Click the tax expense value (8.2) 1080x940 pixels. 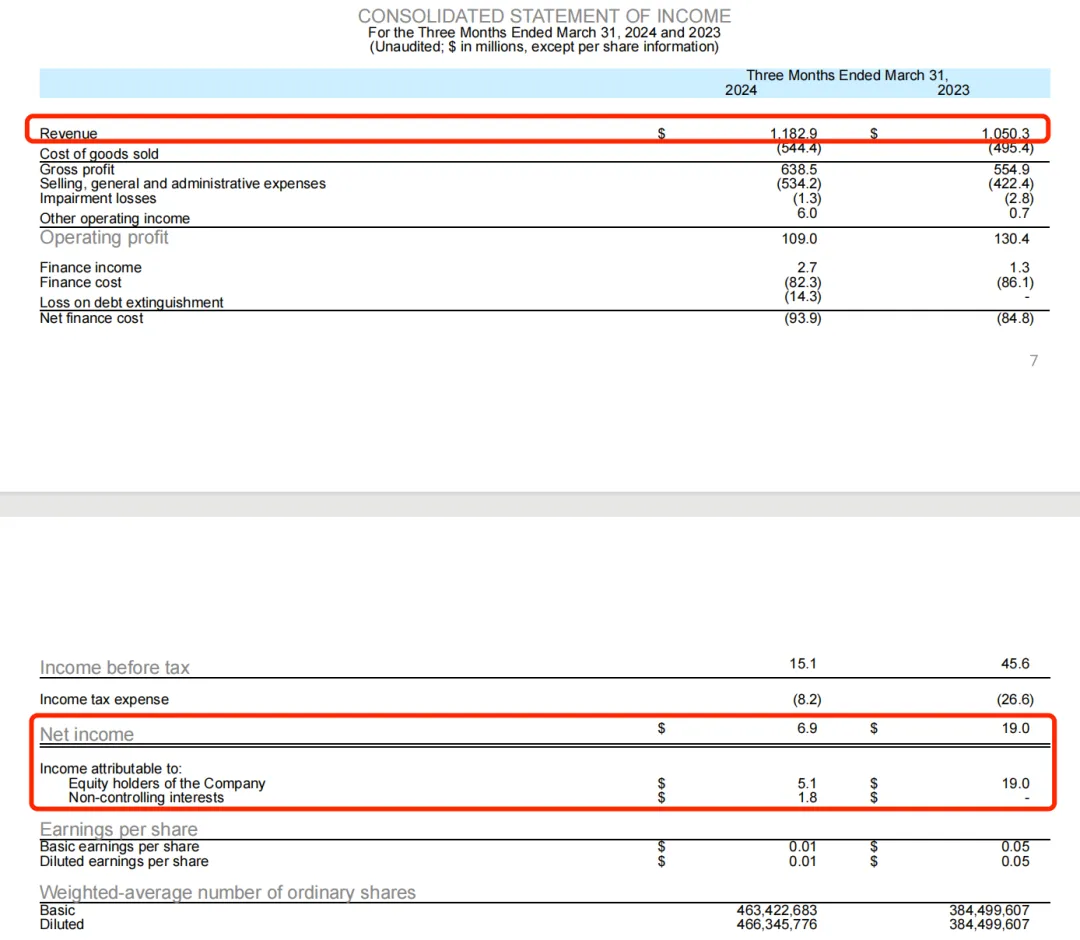click(x=807, y=700)
